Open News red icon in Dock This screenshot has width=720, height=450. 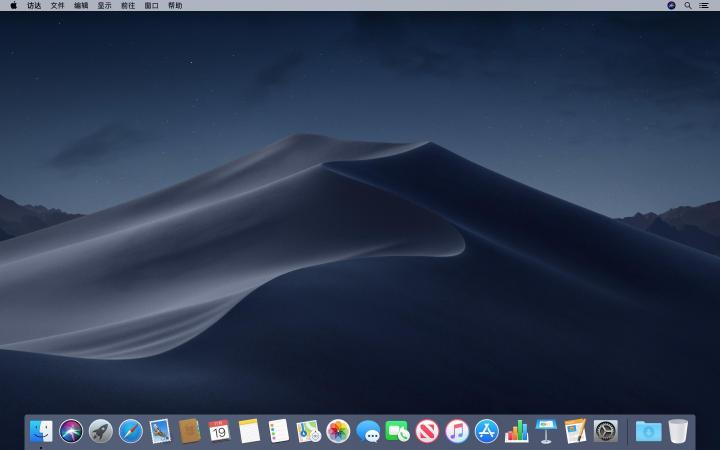coord(427,432)
